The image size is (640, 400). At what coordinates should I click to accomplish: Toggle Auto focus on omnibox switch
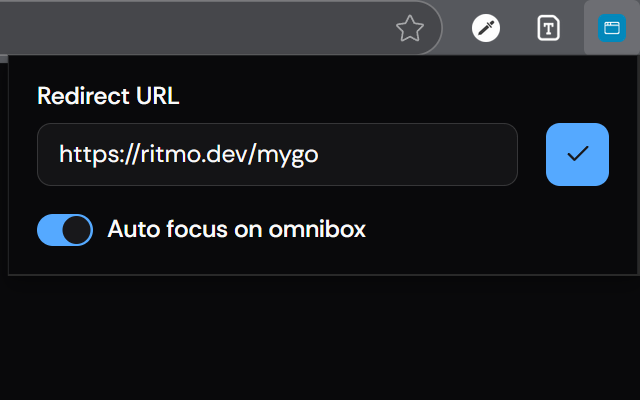point(65,230)
